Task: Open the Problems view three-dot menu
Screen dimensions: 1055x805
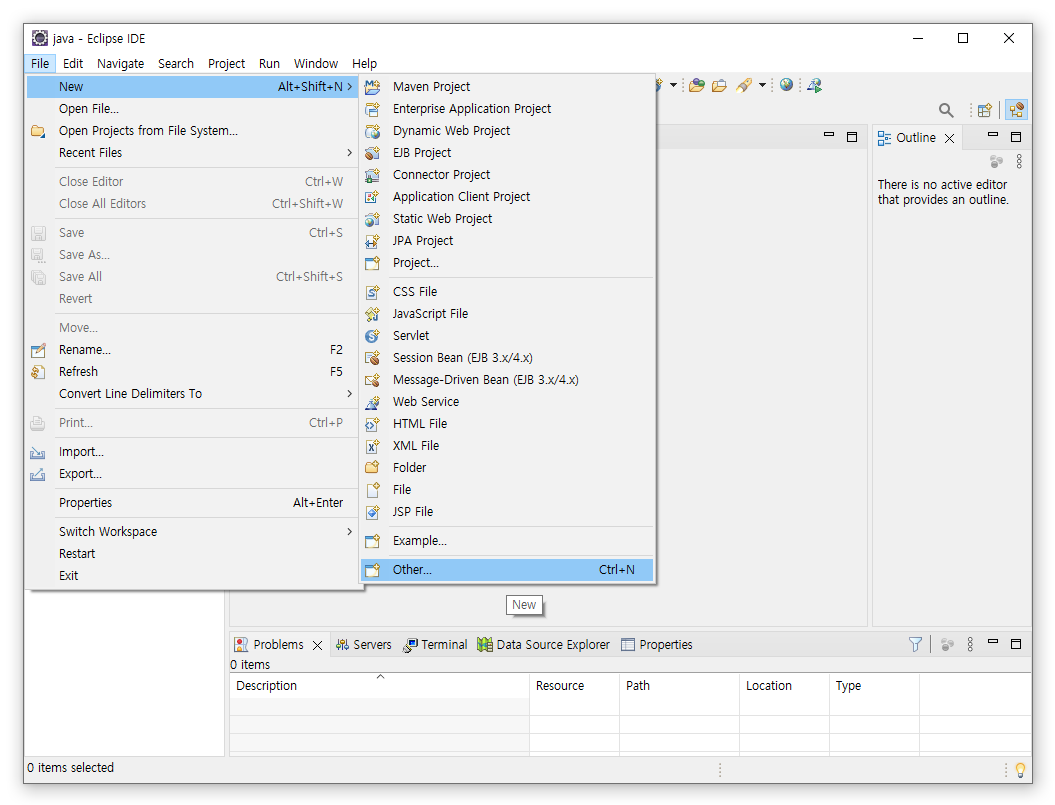Action: tap(970, 645)
